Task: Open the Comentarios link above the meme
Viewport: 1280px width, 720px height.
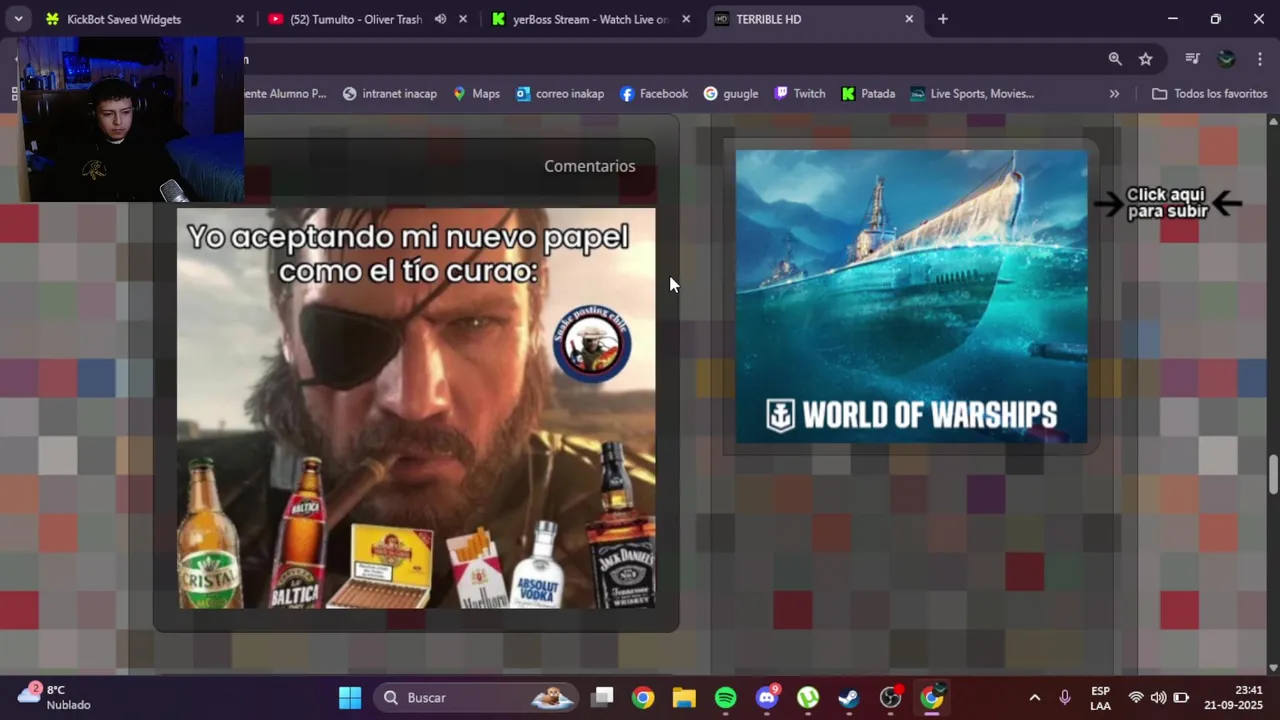Action: [589, 166]
